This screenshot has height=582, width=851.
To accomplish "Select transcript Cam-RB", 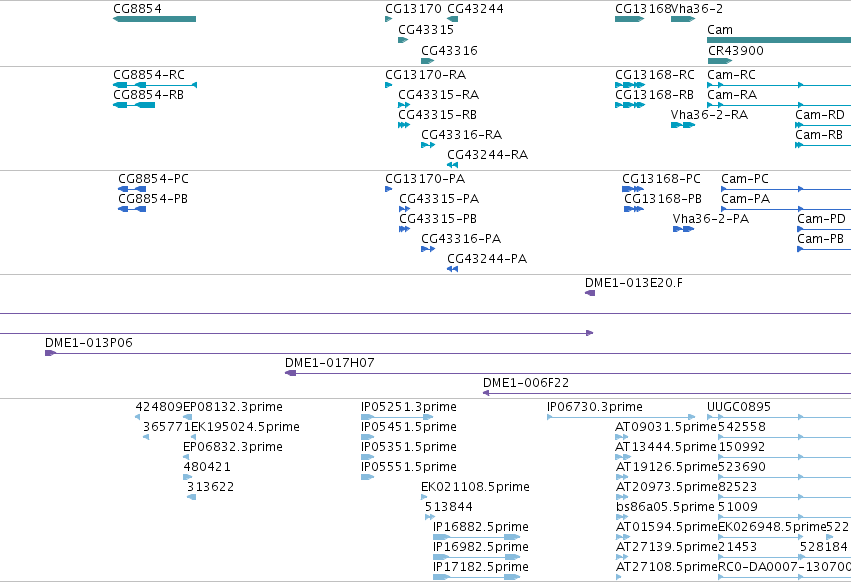I will tap(819, 135).
